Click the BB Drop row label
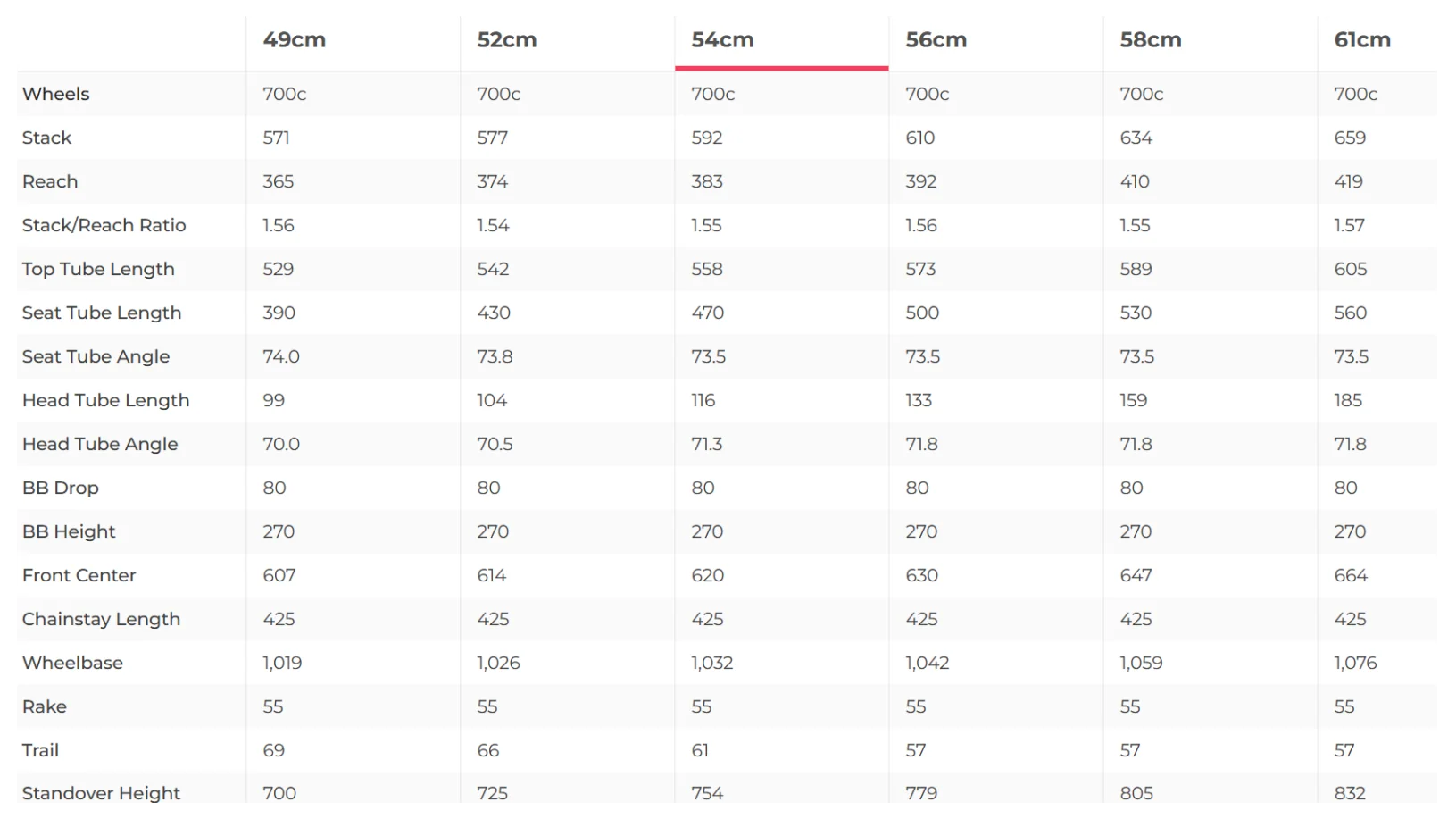 click(60, 488)
